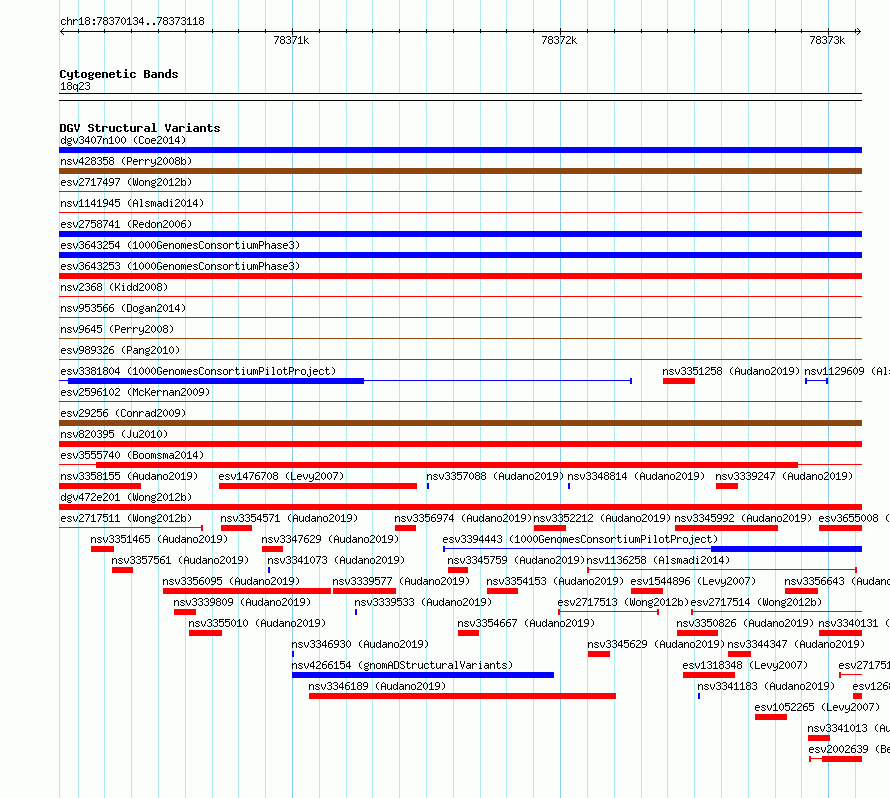Click esv2717511 (Wong2012b) label

coord(126,518)
